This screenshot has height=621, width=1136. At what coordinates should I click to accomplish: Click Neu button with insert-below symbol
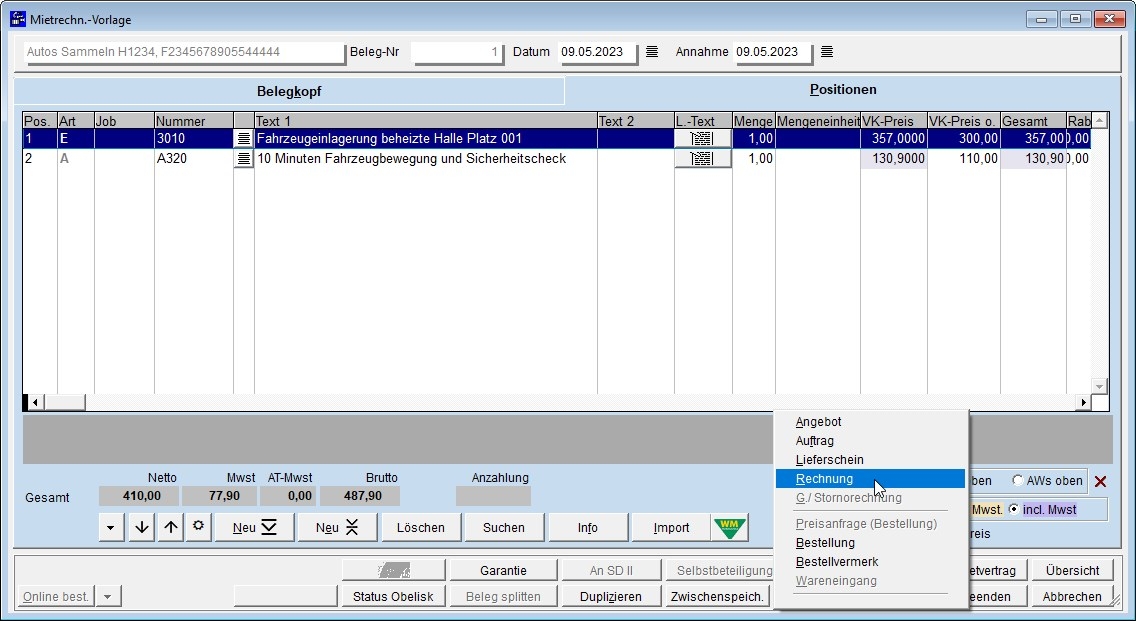[x=254, y=528]
